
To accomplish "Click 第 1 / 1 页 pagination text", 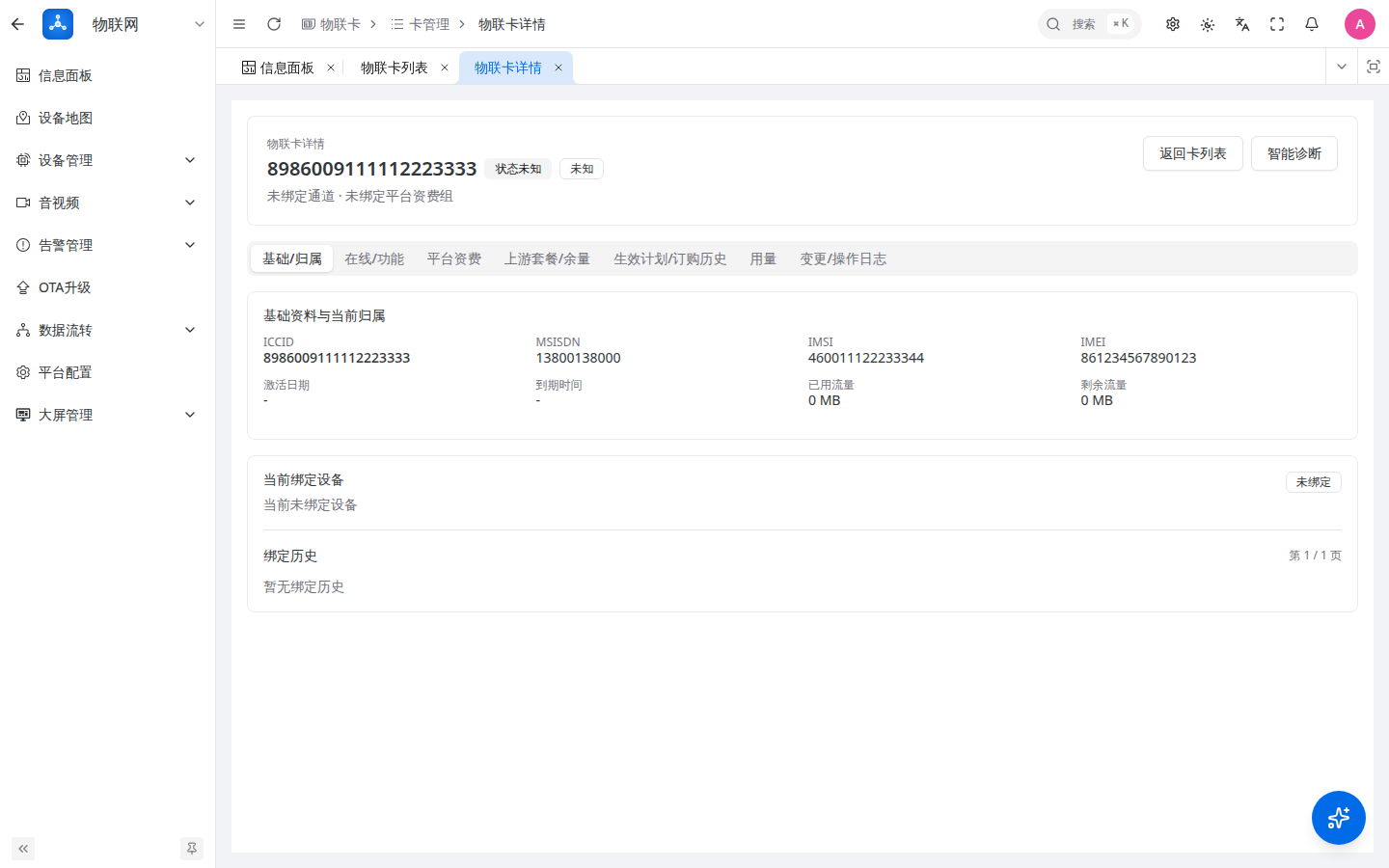I will [1315, 556].
